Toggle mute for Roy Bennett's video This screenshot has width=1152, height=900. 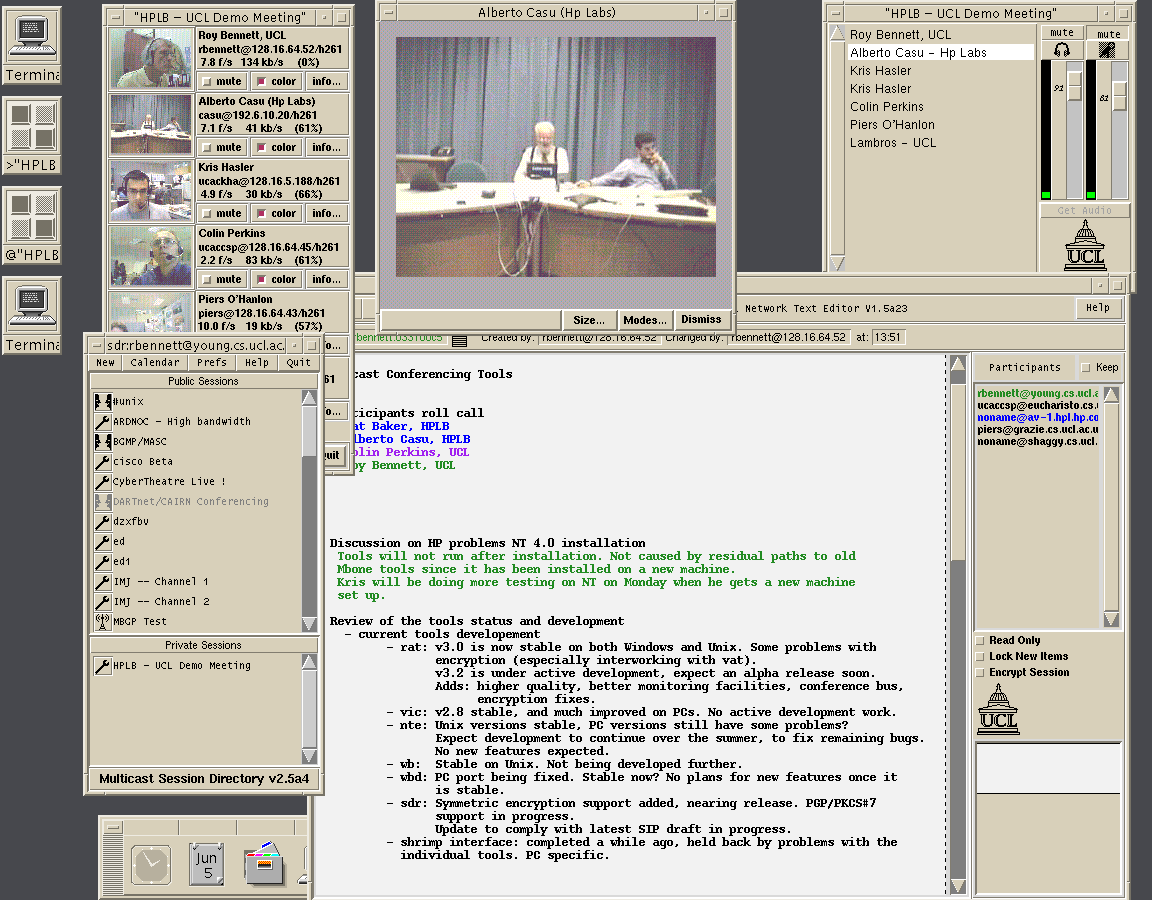click(222, 82)
